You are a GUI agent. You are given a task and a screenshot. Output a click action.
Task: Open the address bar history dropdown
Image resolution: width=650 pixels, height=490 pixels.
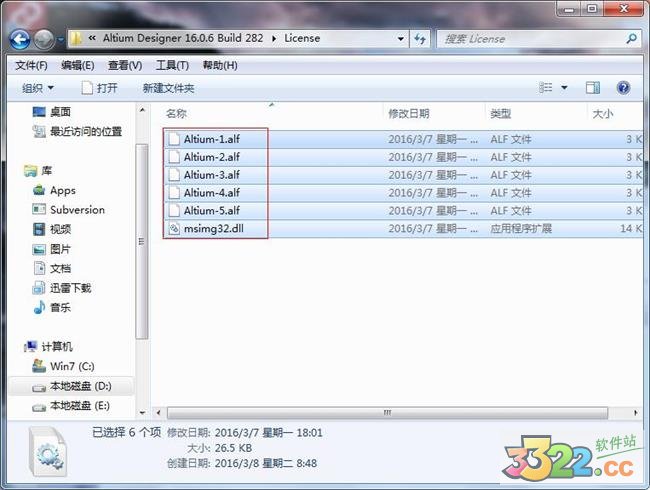401,39
